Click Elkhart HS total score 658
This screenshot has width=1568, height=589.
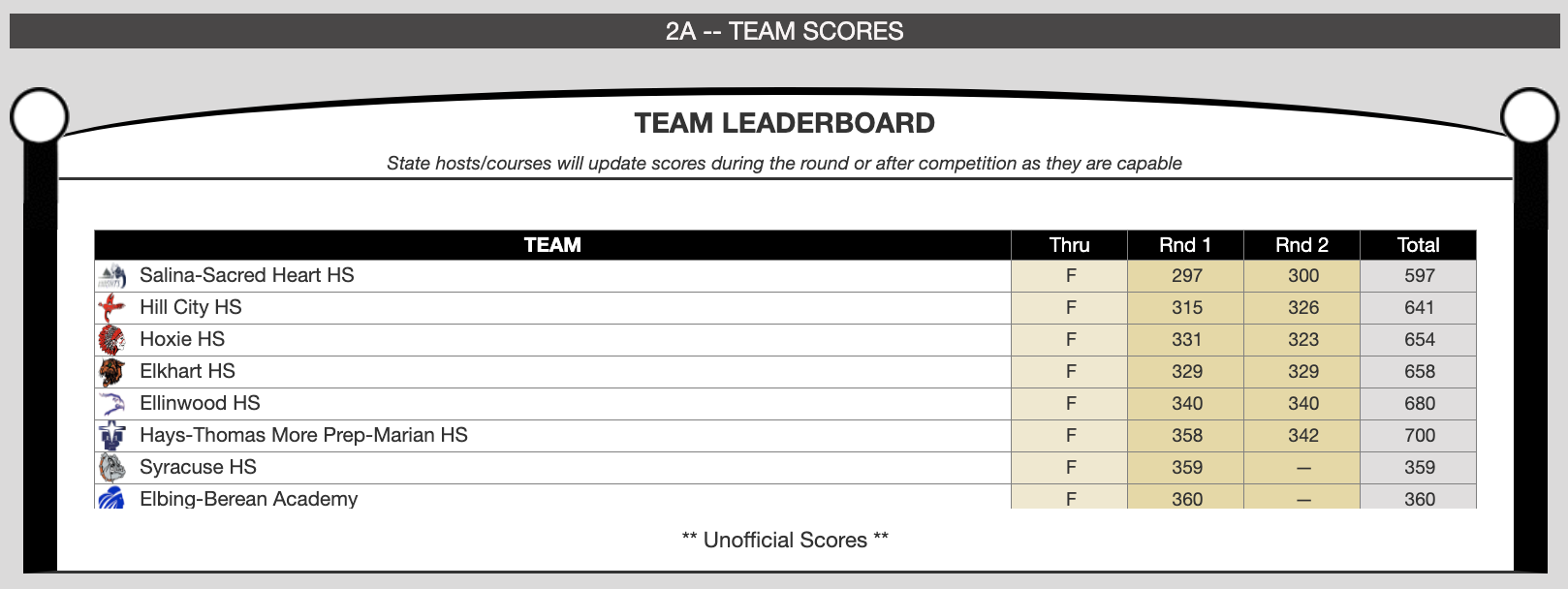click(1419, 371)
